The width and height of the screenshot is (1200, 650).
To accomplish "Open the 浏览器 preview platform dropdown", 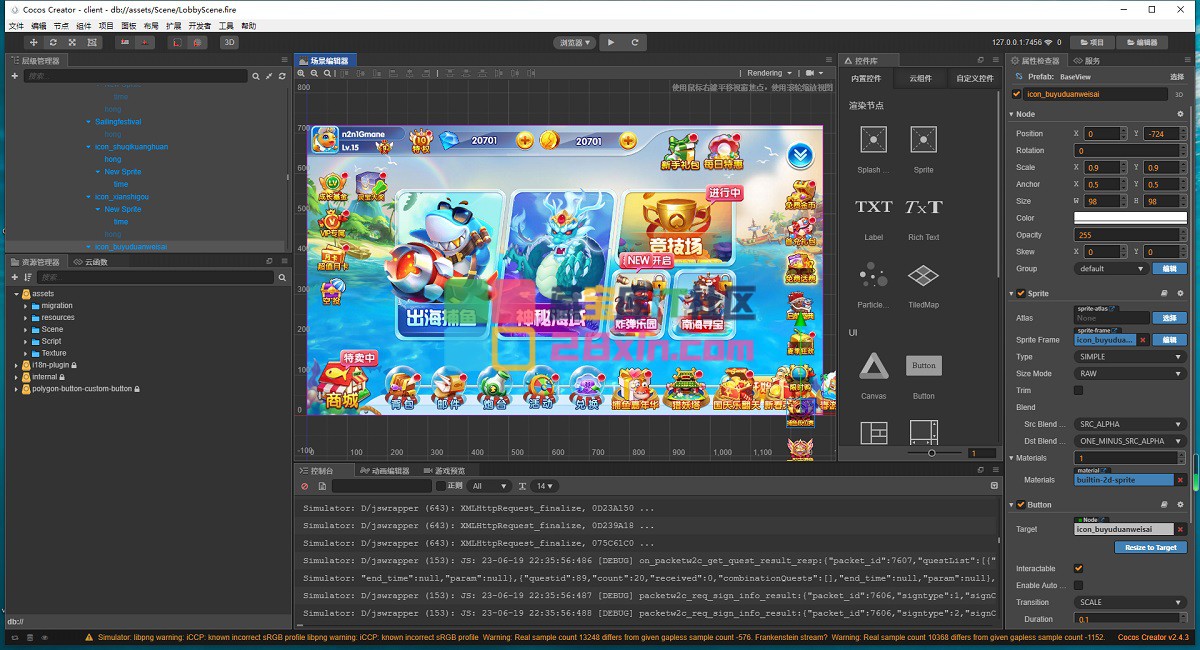I will 575,43.
